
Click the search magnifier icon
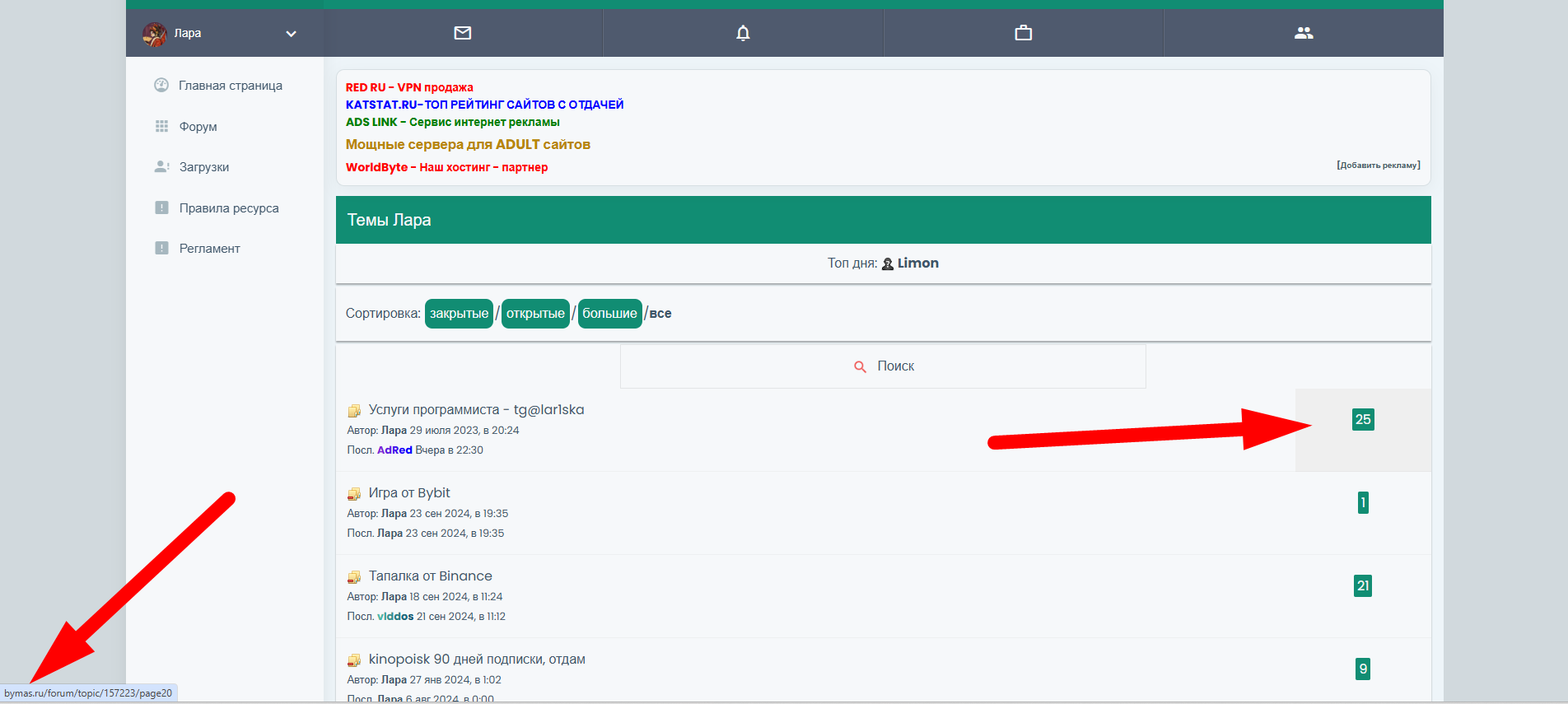point(860,366)
